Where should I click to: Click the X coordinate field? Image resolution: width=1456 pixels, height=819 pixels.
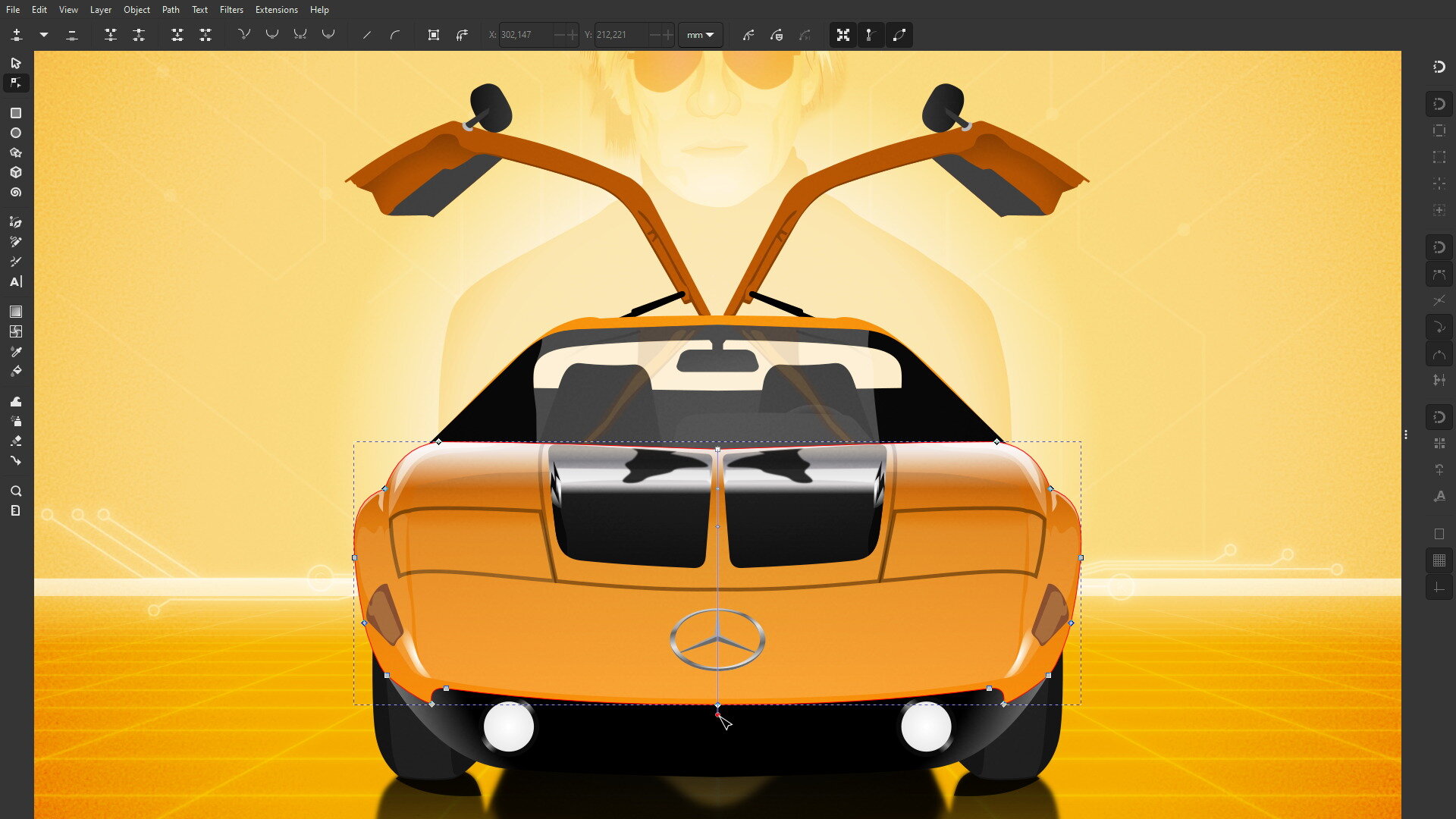tap(526, 35)
